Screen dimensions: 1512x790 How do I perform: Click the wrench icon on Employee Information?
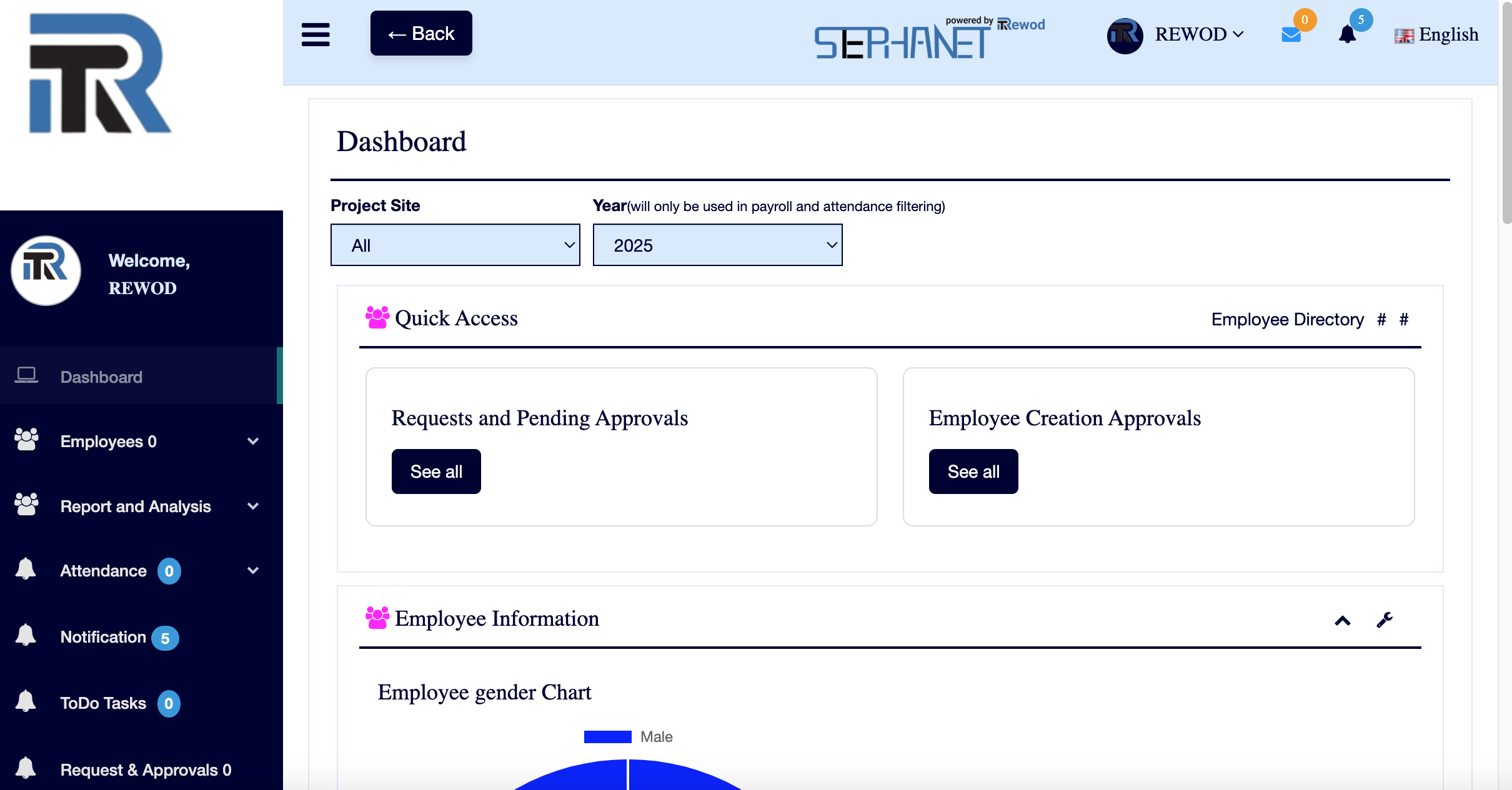tap(1385, 620)
